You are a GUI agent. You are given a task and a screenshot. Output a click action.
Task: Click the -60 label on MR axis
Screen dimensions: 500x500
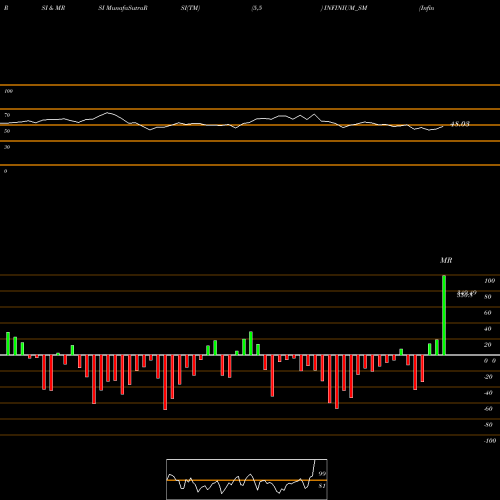[488, 409]
